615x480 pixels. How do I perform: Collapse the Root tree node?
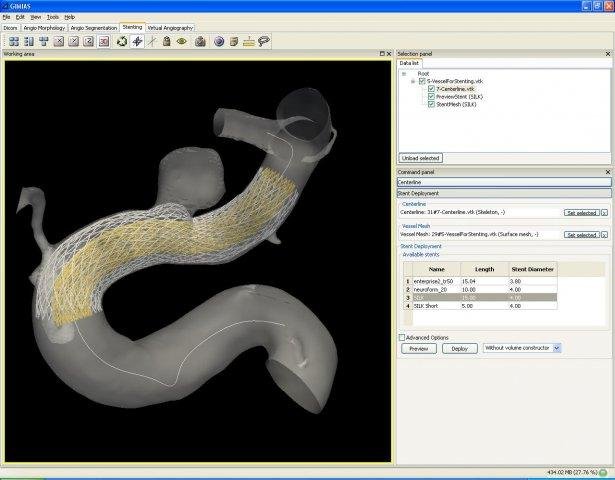pos(404,74)
